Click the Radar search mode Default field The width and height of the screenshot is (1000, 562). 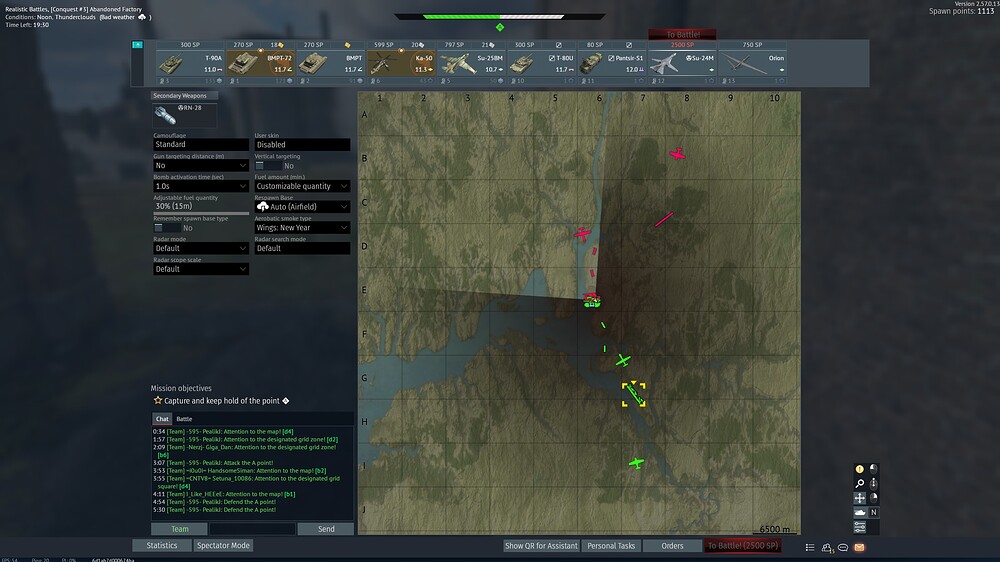tap(302, 248)
